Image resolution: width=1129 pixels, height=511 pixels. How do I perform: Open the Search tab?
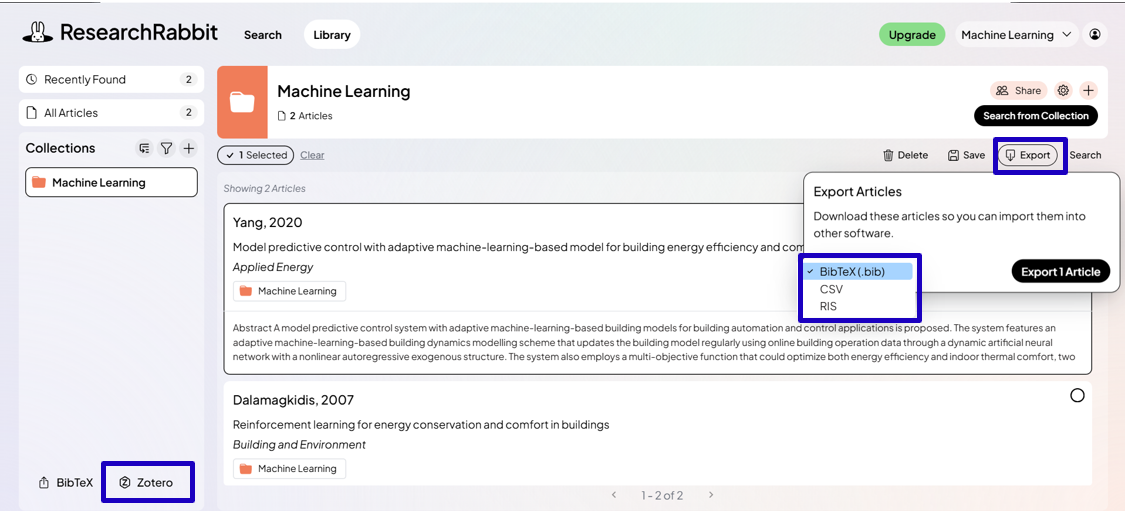point(263,35)
